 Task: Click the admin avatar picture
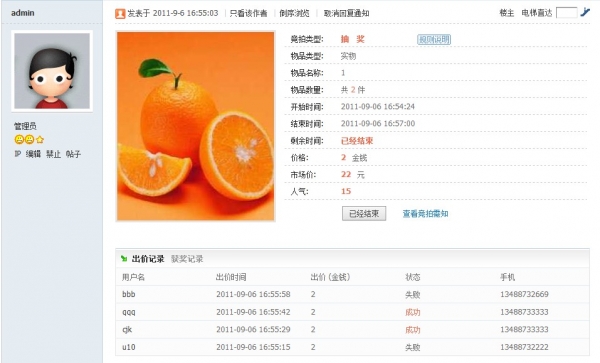click(x=52, y=71)
